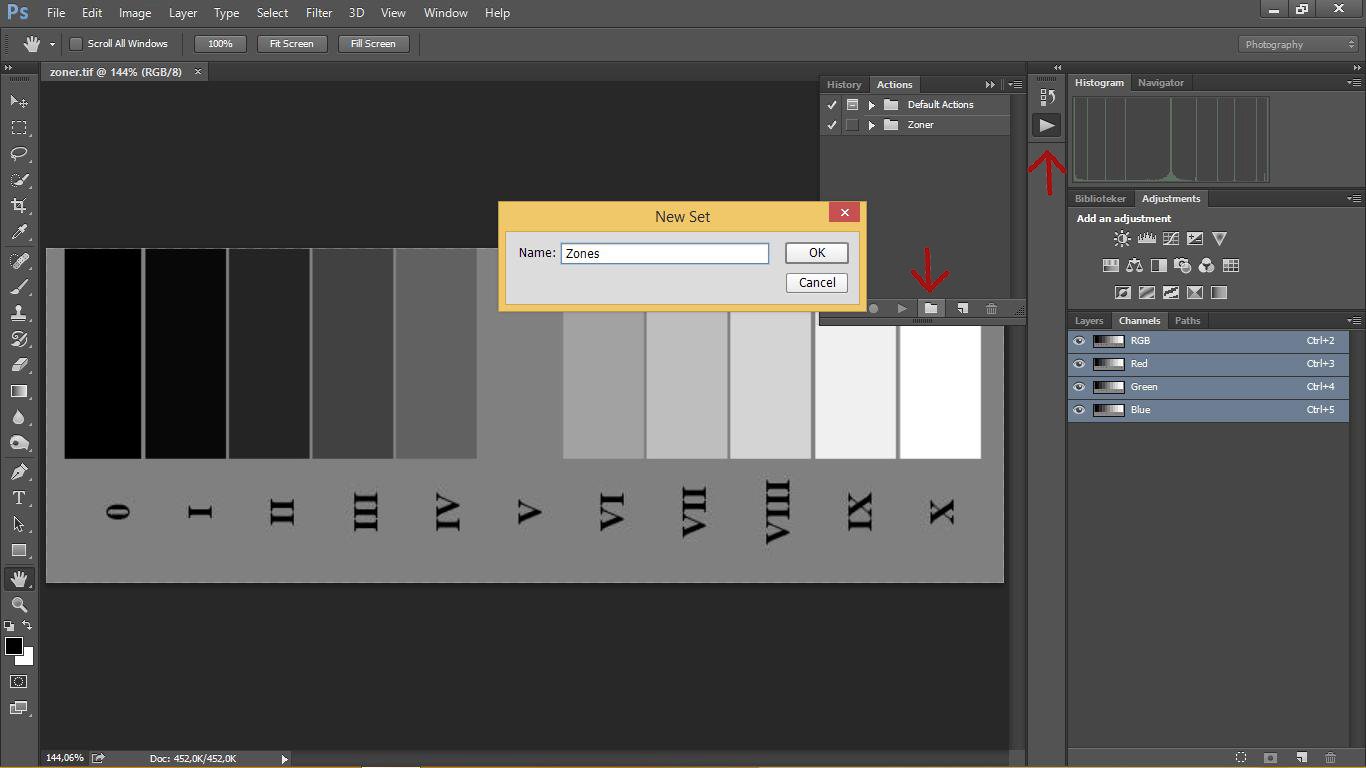Hide the Red channel visibility eye
Screen dimensions: 1366x768
coord(1079,364)
